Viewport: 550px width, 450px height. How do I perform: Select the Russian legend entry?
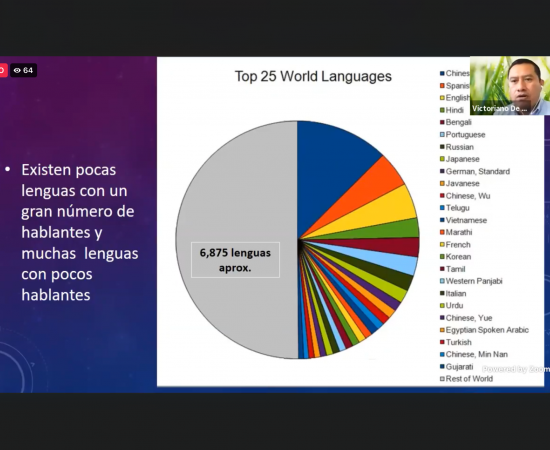tap(457, 147)
